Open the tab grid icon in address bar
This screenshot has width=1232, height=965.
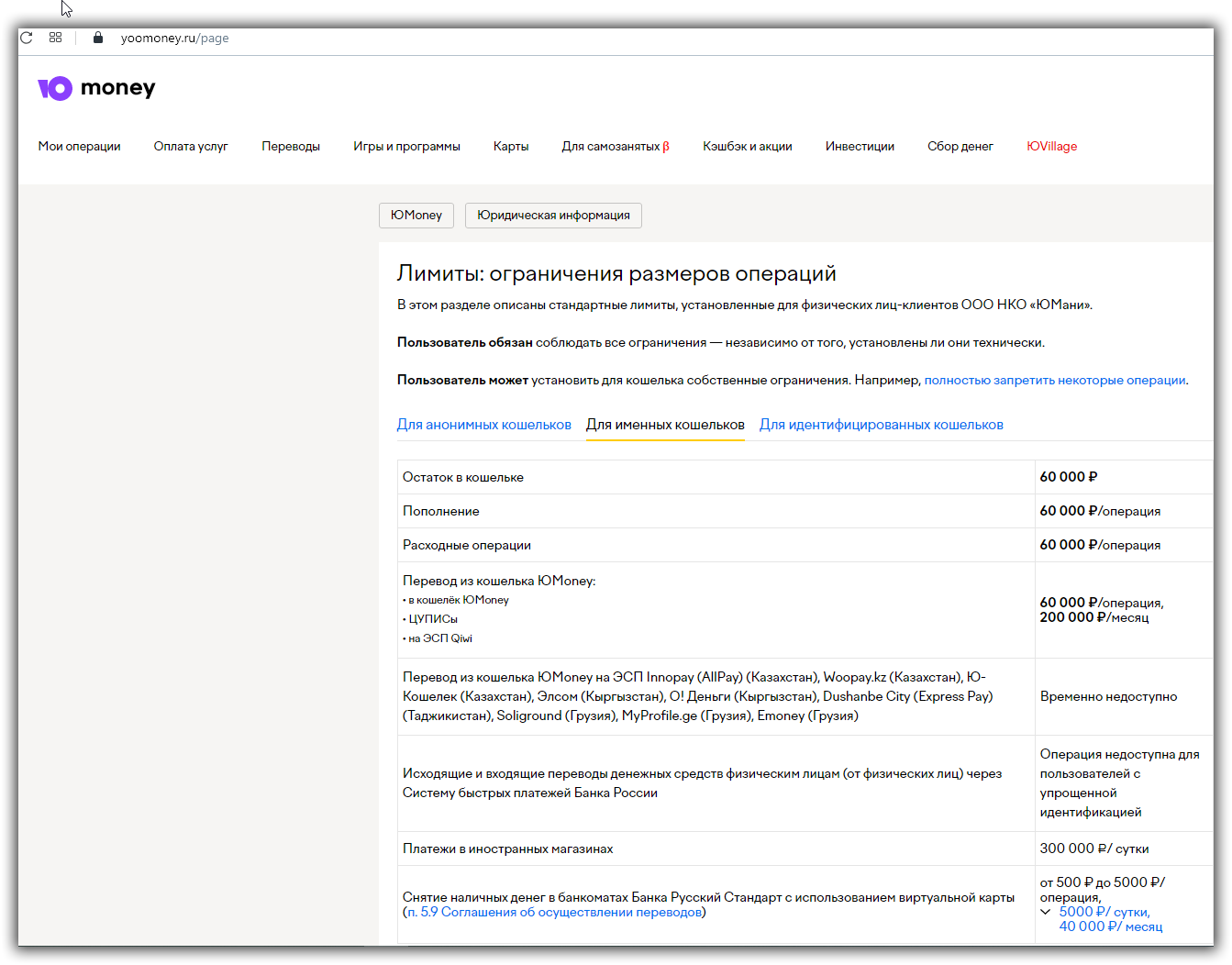[x=55, y=38]
